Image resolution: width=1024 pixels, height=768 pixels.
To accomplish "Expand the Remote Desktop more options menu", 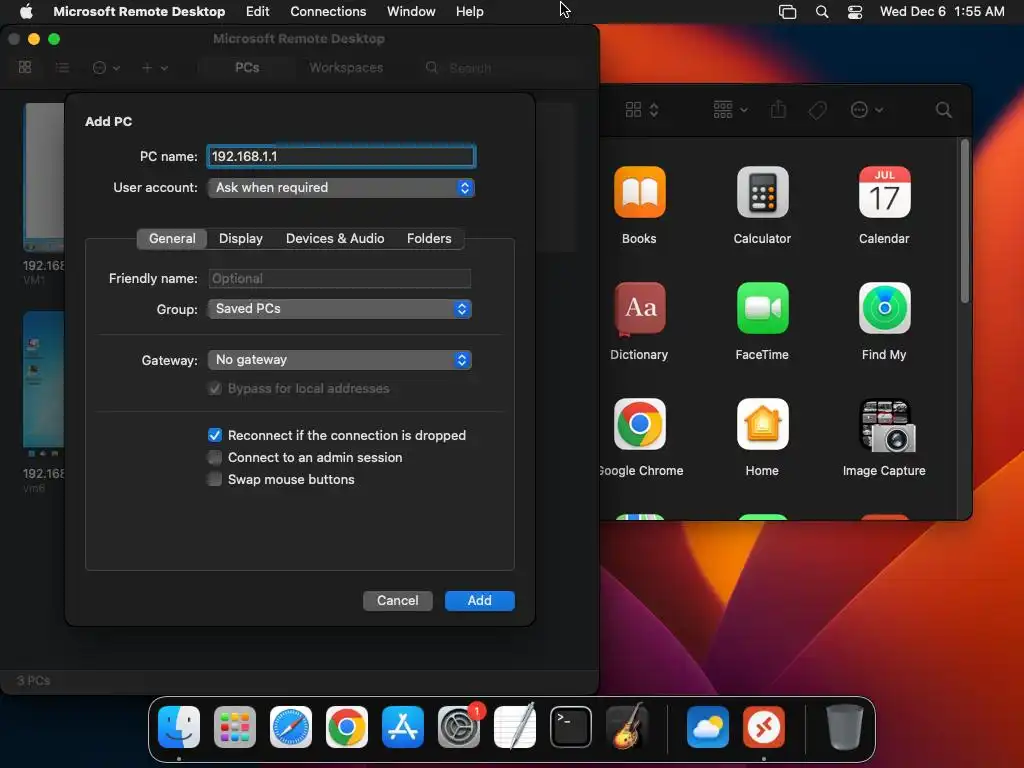I will point(106,67).
